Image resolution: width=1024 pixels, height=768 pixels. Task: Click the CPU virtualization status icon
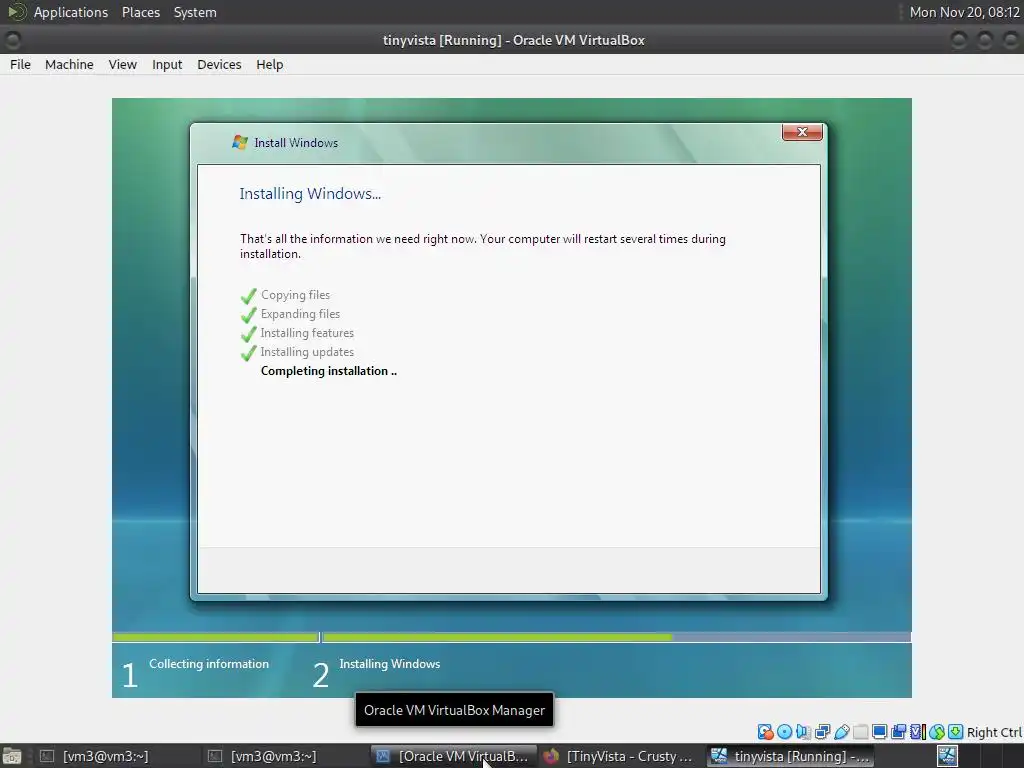(x=918, y=732)
